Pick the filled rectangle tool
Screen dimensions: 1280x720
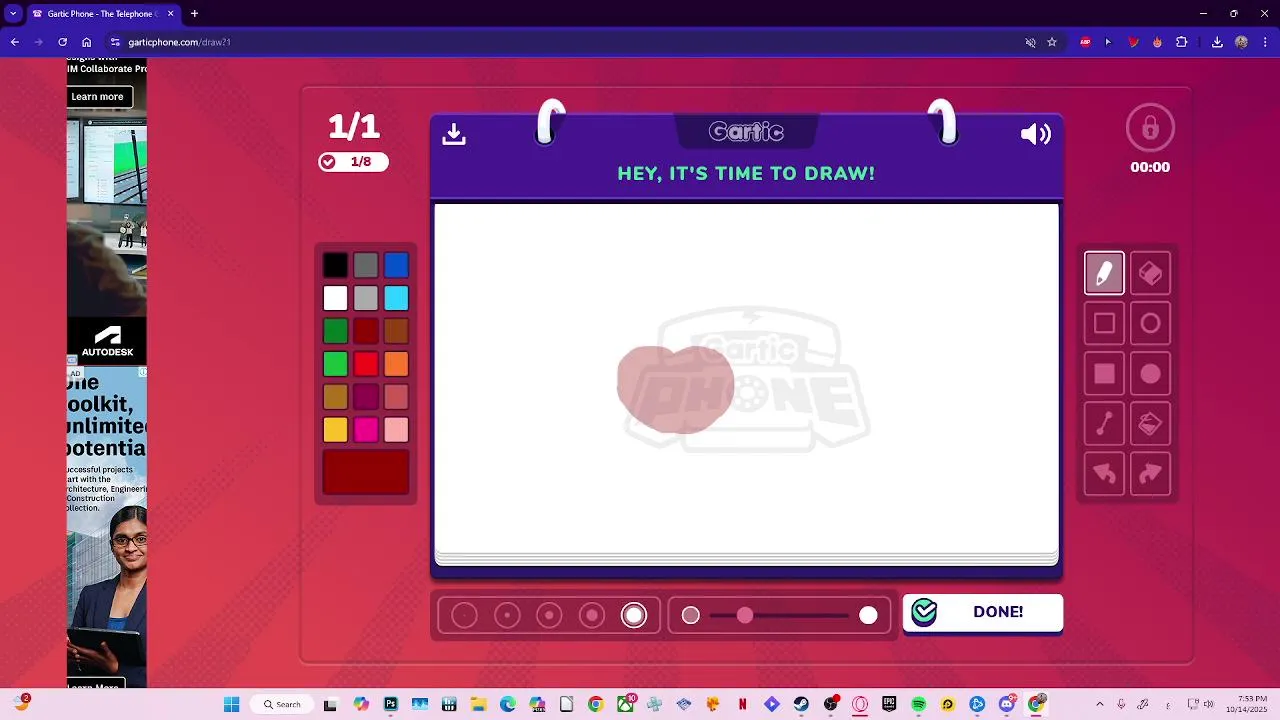[1104, 374]
